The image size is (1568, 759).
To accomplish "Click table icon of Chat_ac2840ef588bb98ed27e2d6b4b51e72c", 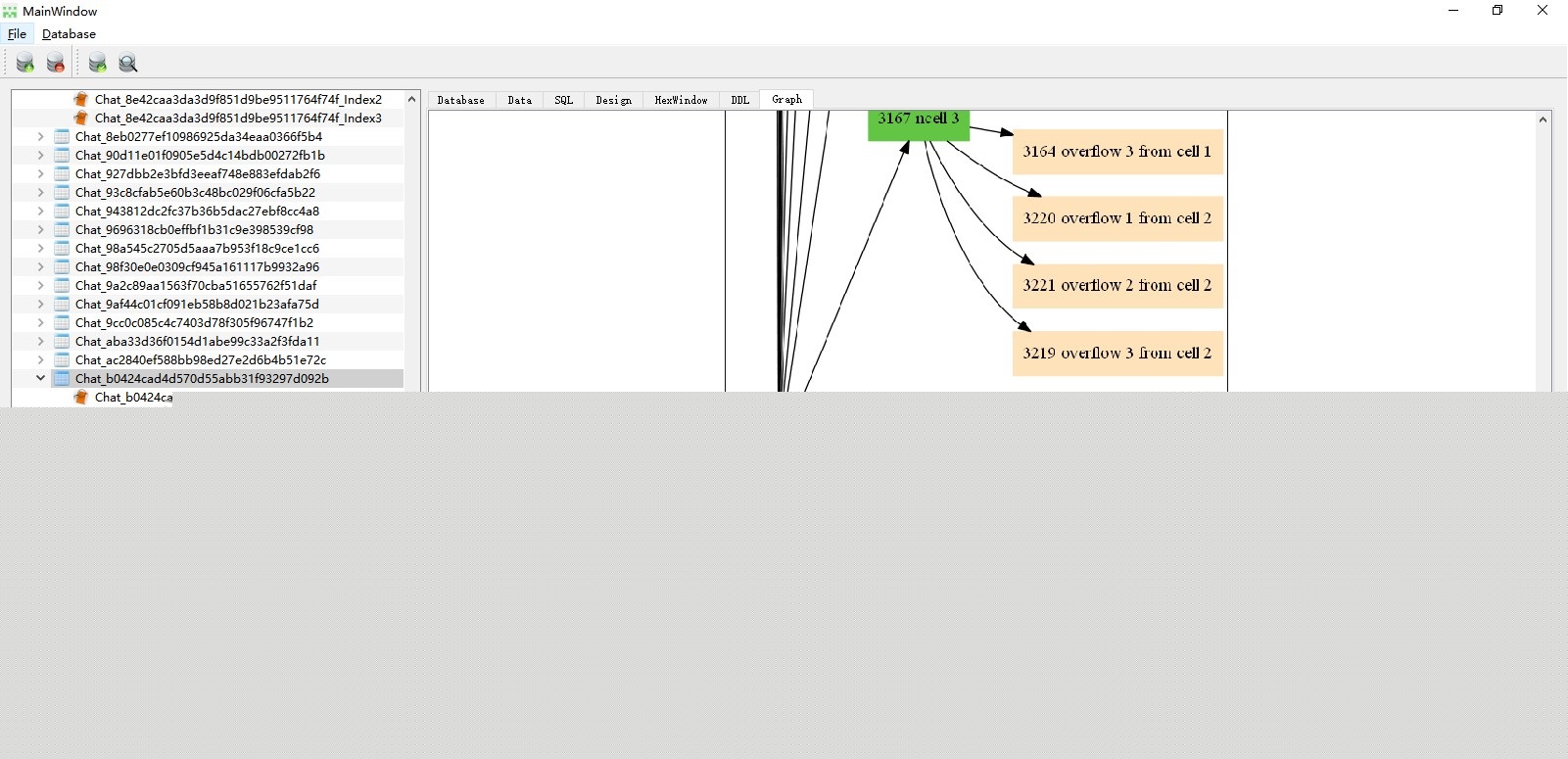I will coord(62,359).
